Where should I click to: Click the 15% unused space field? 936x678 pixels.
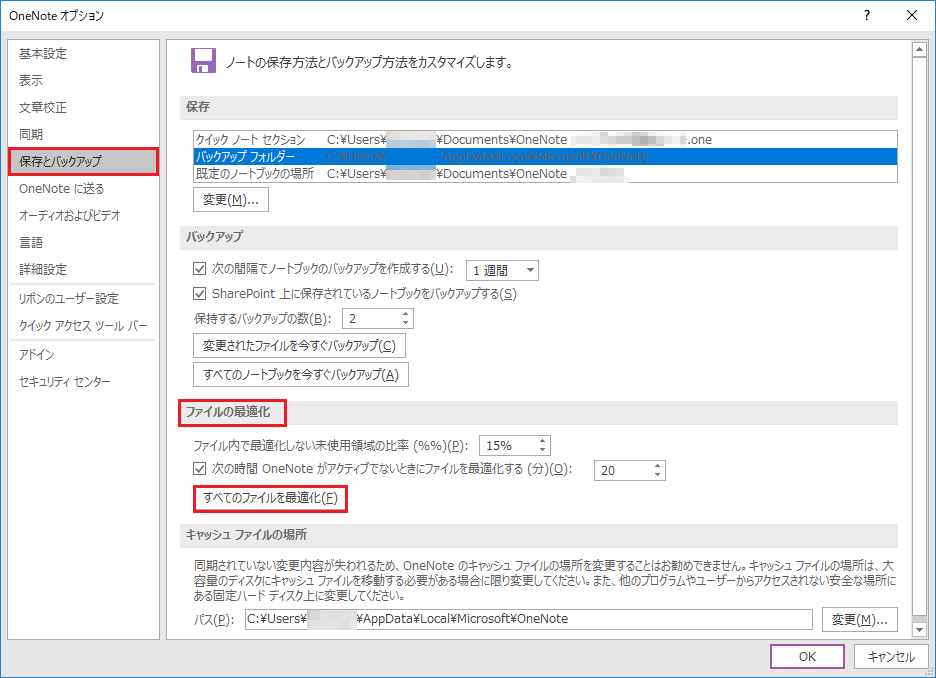click(507, 446)
